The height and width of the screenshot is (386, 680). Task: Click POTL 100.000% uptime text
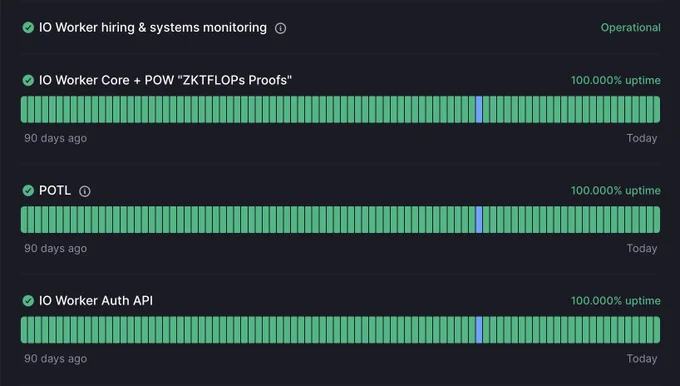(x=616, y=190)
